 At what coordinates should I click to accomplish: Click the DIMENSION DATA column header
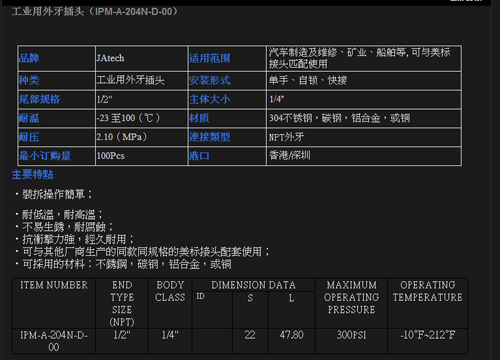tap(253, 285)
